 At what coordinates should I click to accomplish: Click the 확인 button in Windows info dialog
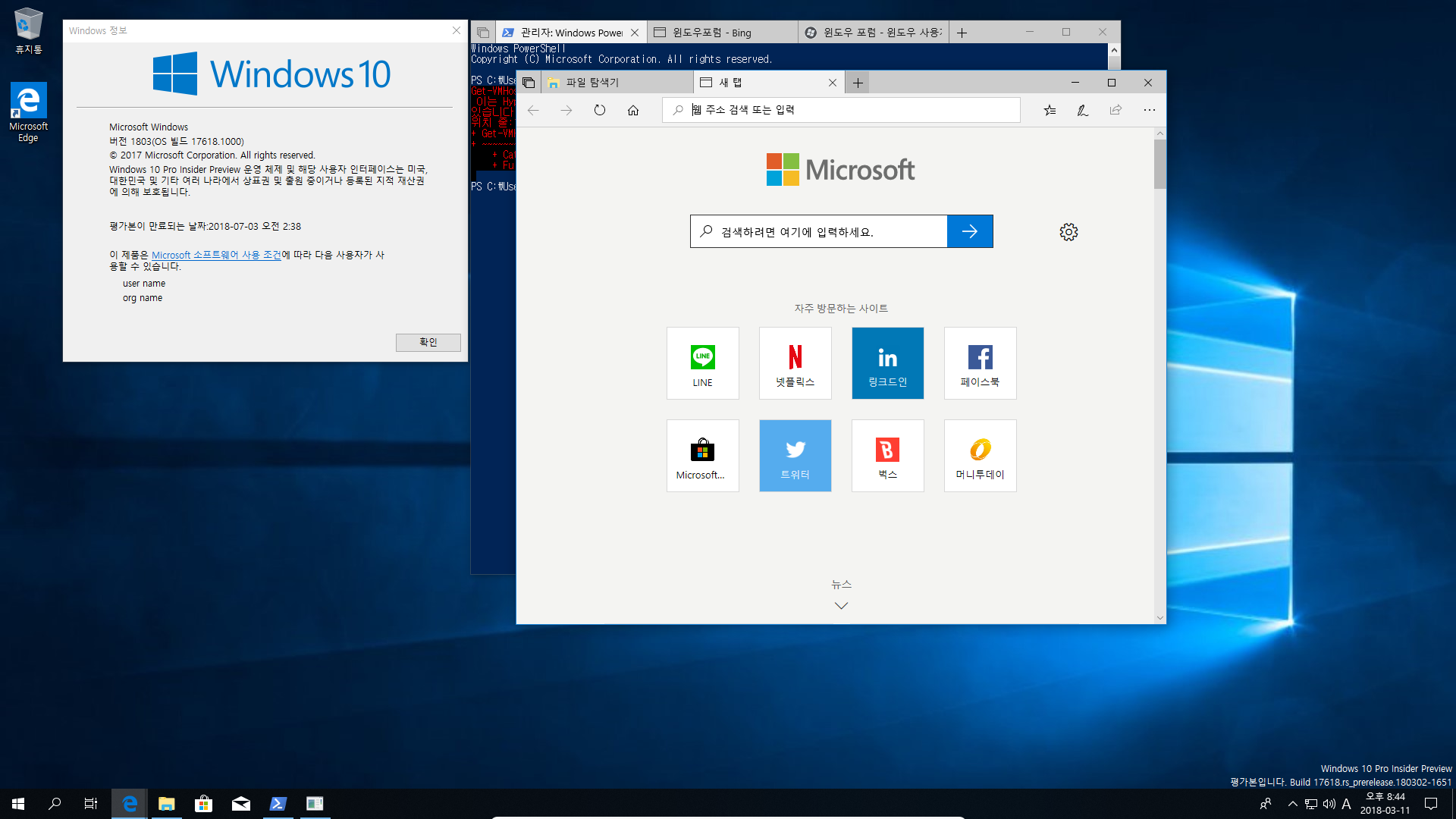428,342
